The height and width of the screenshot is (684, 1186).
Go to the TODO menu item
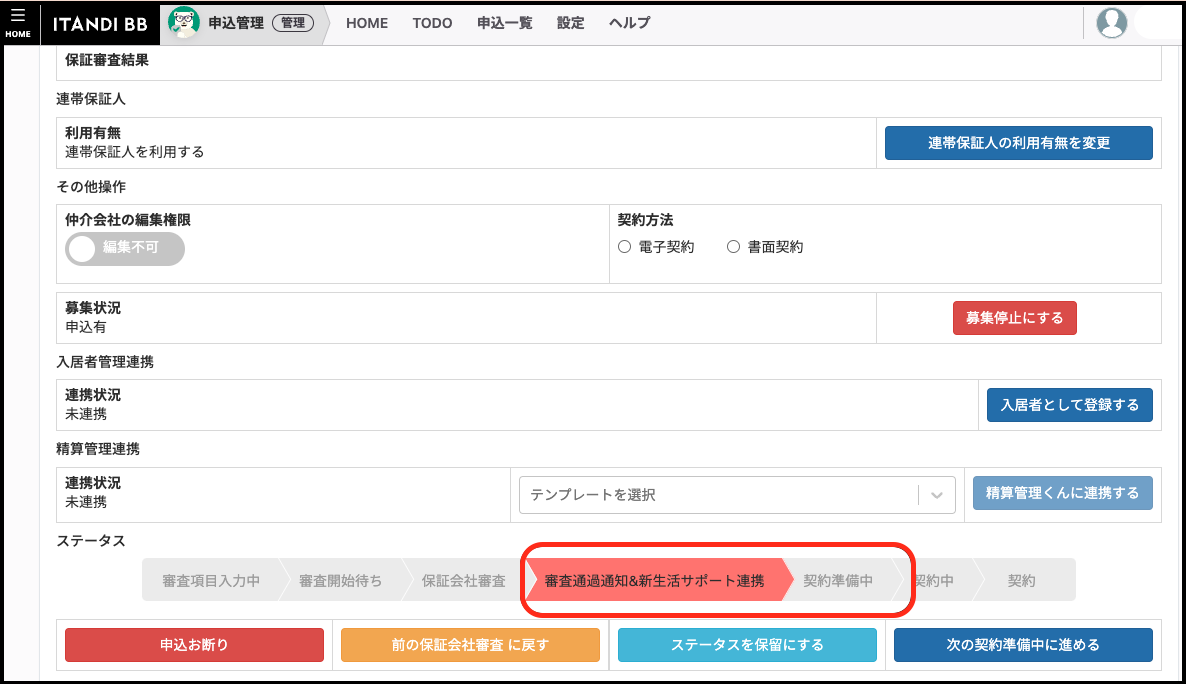(x=432, y=23)
